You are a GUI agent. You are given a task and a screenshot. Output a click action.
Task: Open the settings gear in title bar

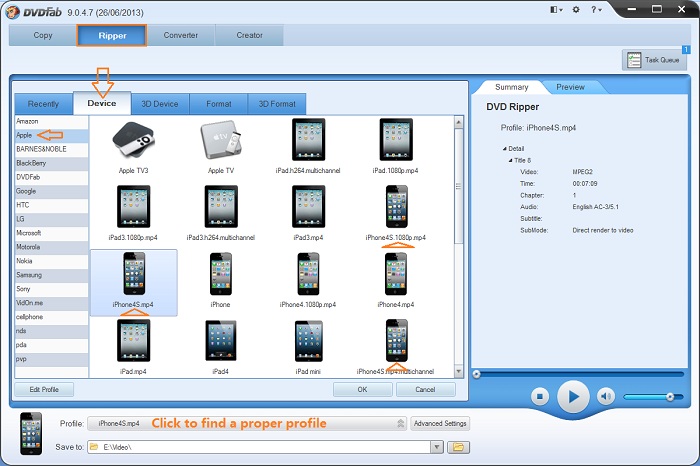click(576, 9)
